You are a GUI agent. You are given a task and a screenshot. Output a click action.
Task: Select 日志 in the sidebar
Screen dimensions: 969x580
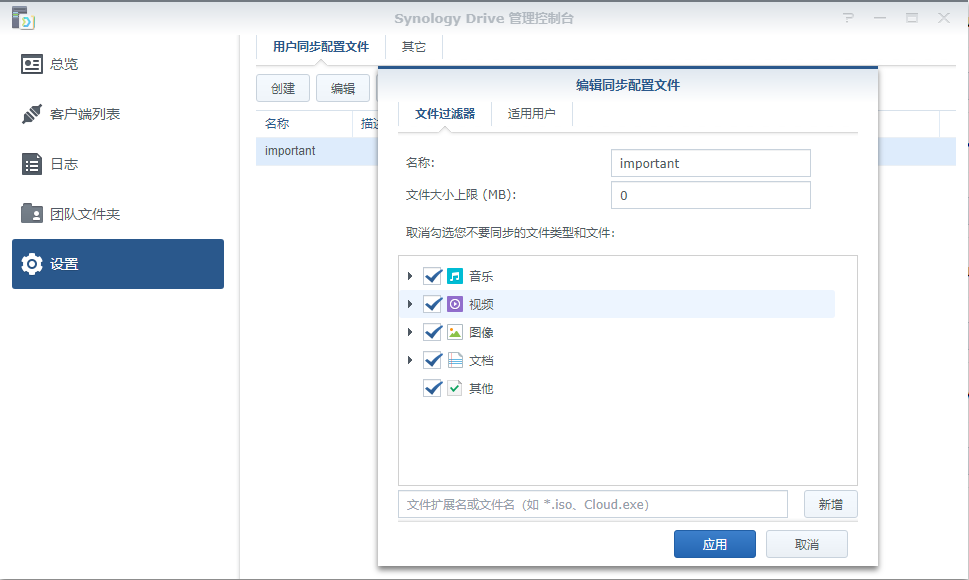click(118, 164)
